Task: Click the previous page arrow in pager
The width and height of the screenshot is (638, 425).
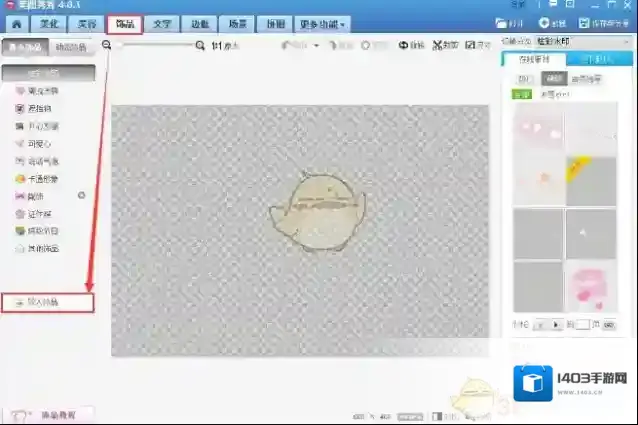Action: tap(541, 325)
